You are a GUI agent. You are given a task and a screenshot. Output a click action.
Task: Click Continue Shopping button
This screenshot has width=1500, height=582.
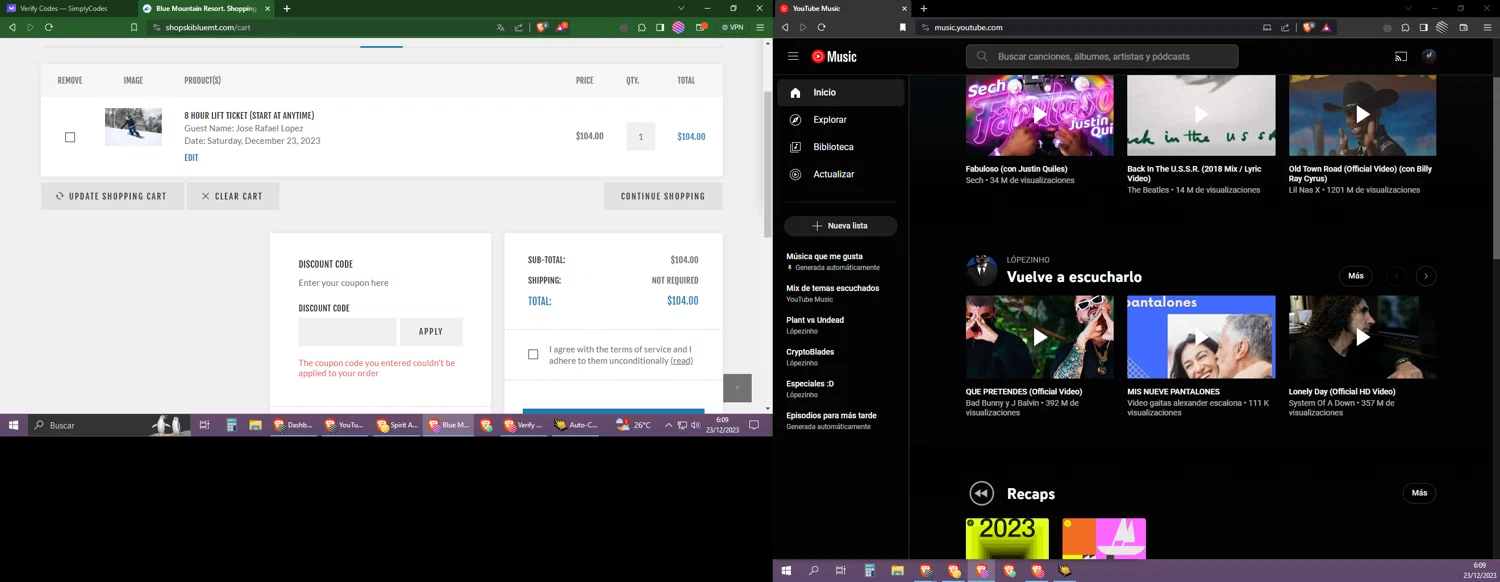coord(663,196)
